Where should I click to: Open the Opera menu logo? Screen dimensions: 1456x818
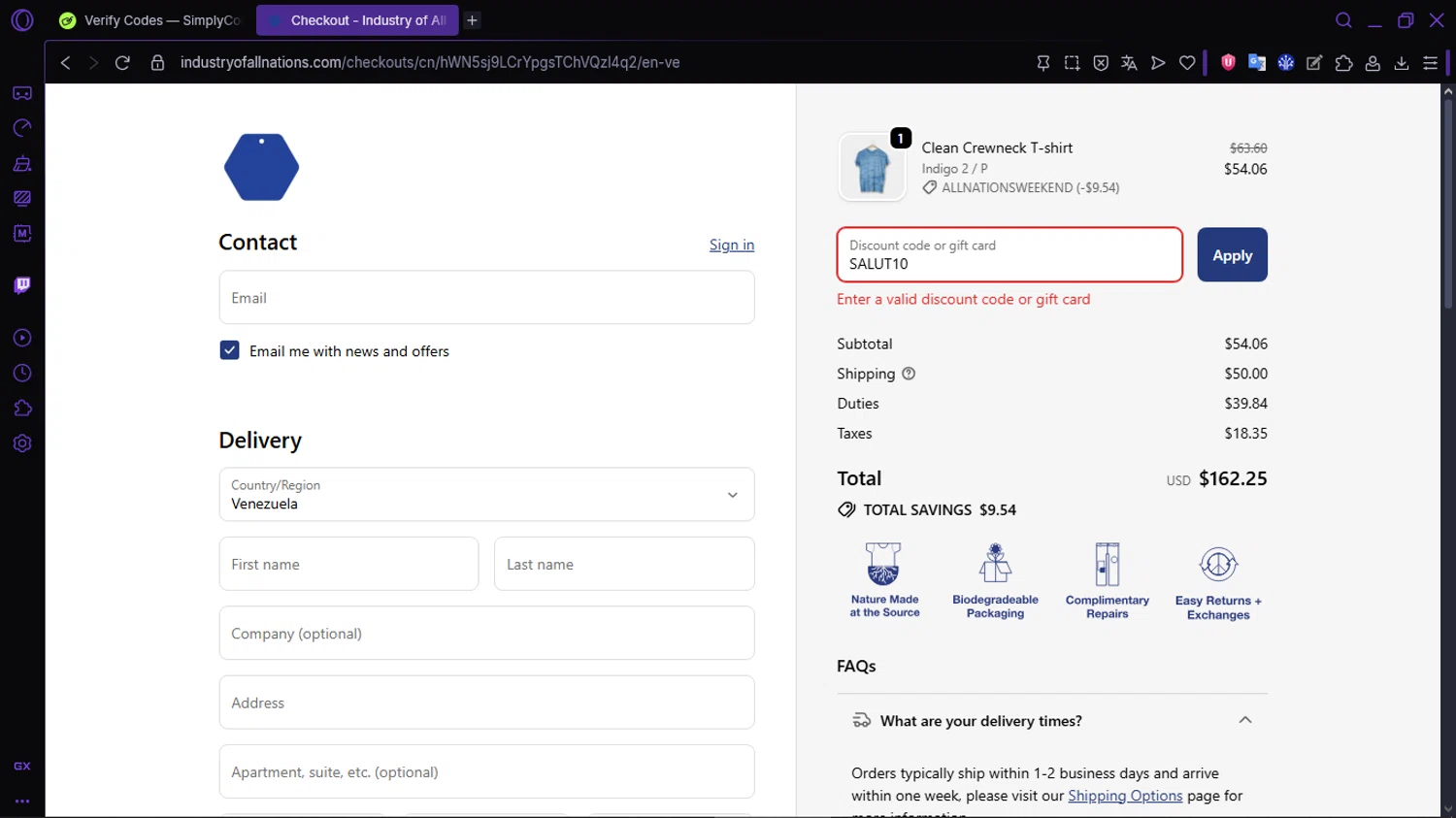coord(21,20)
